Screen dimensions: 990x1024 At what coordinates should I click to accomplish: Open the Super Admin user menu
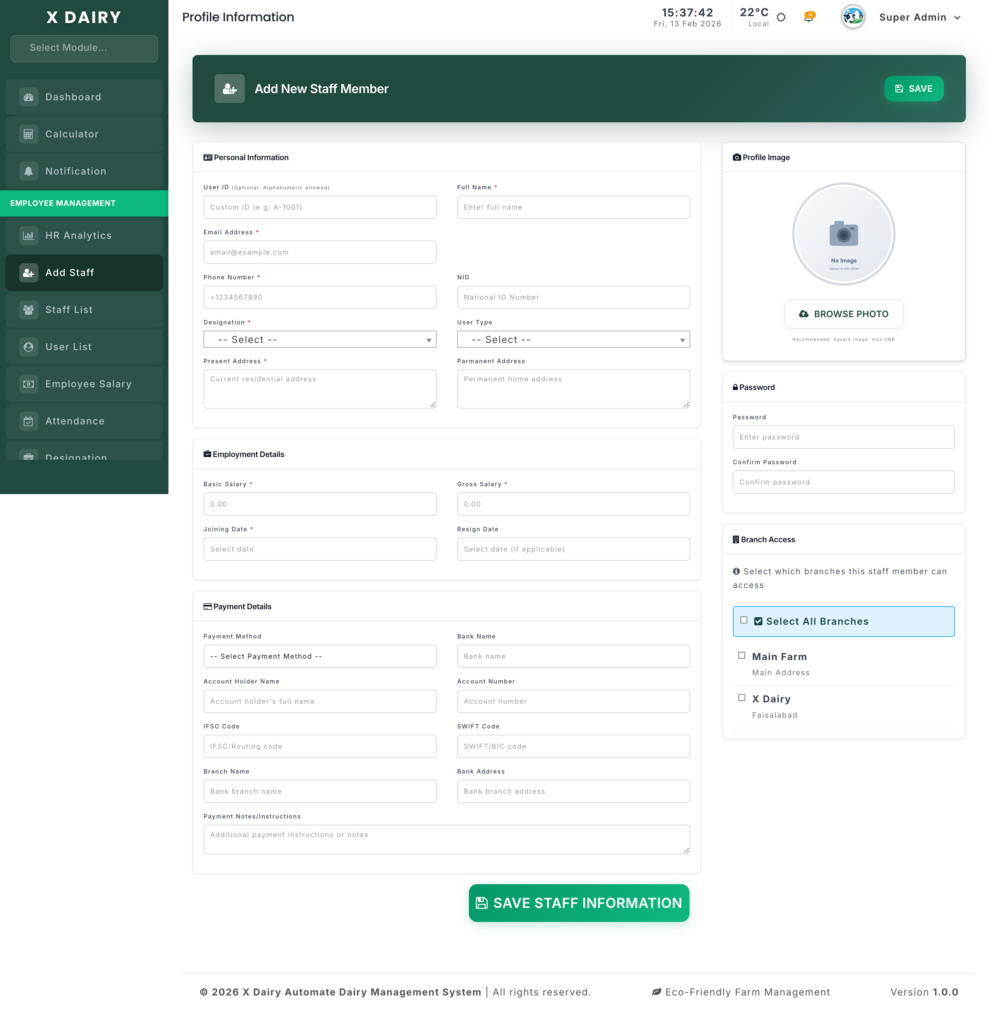[918, 17]
